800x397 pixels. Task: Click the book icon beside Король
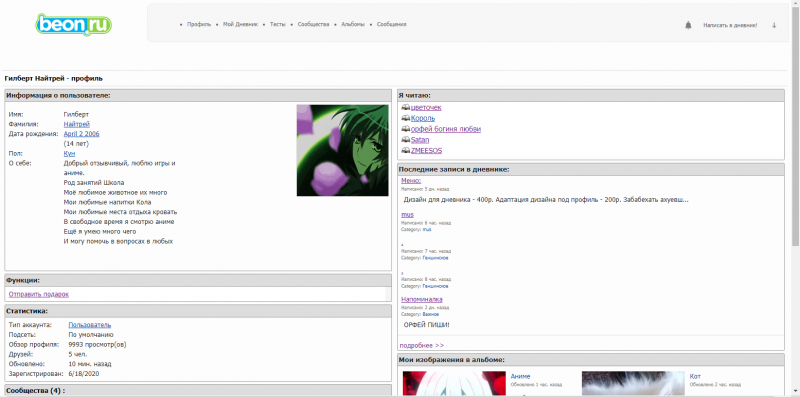pyautogui.click(x=406, y=118)
